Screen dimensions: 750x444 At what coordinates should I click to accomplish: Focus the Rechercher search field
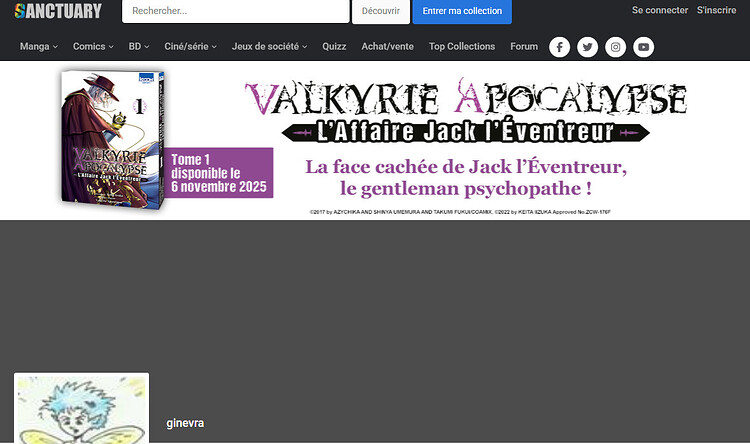(x=235, y=11)
